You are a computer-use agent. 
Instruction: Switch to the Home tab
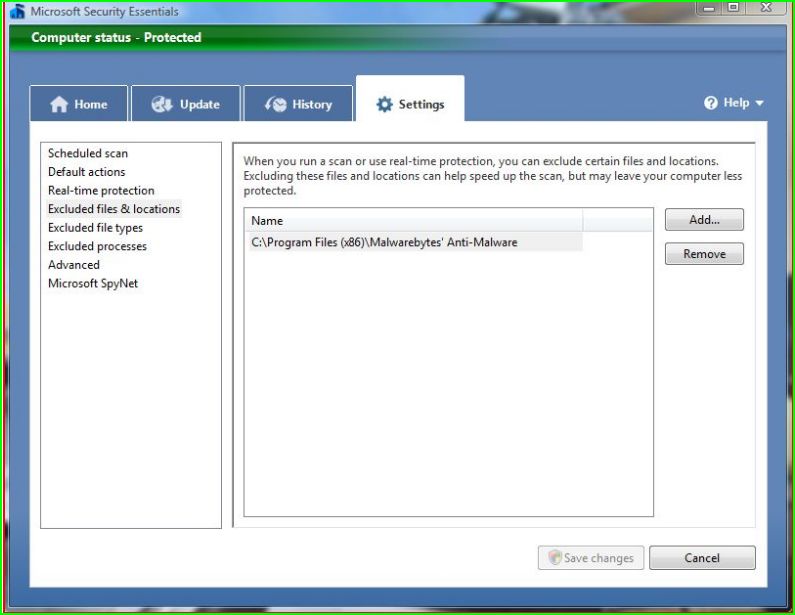click(x=79, y=103)
